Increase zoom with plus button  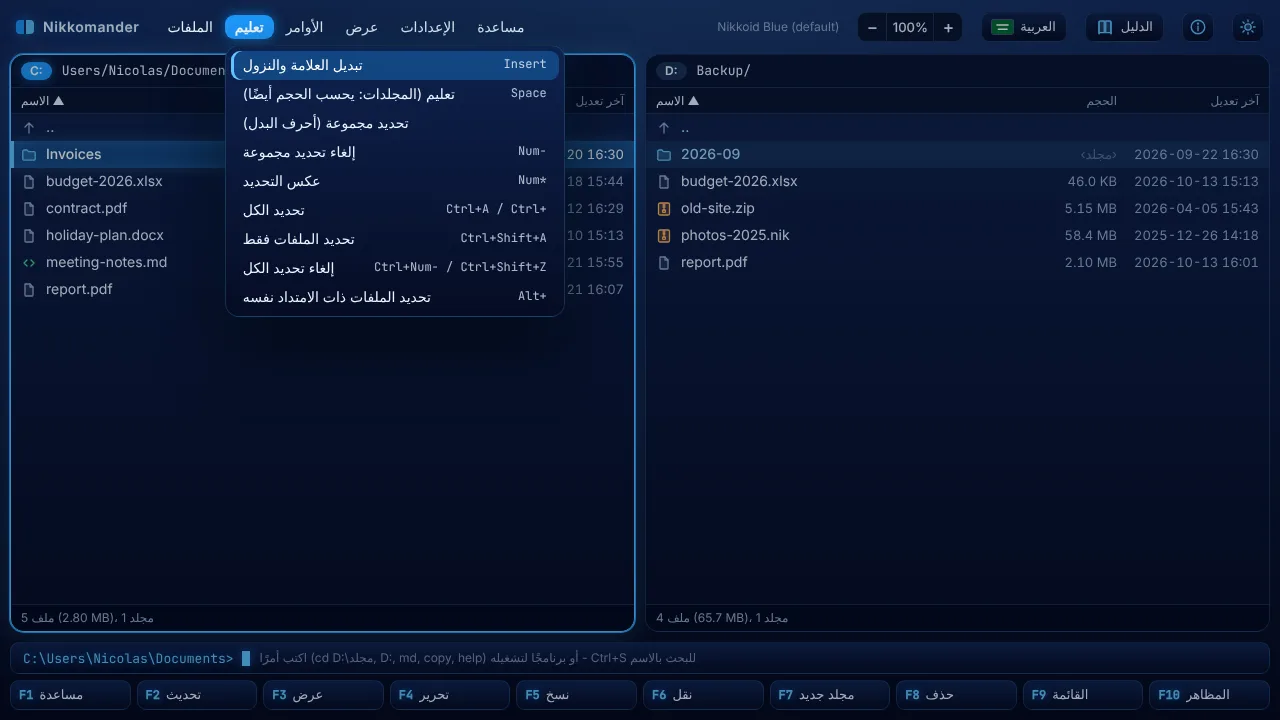tap(948, 28)
